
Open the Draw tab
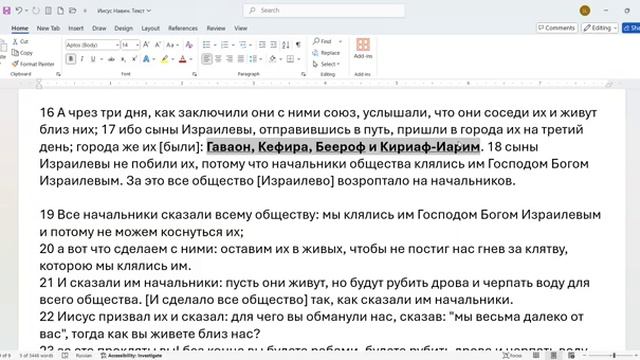tap(99, 28)
